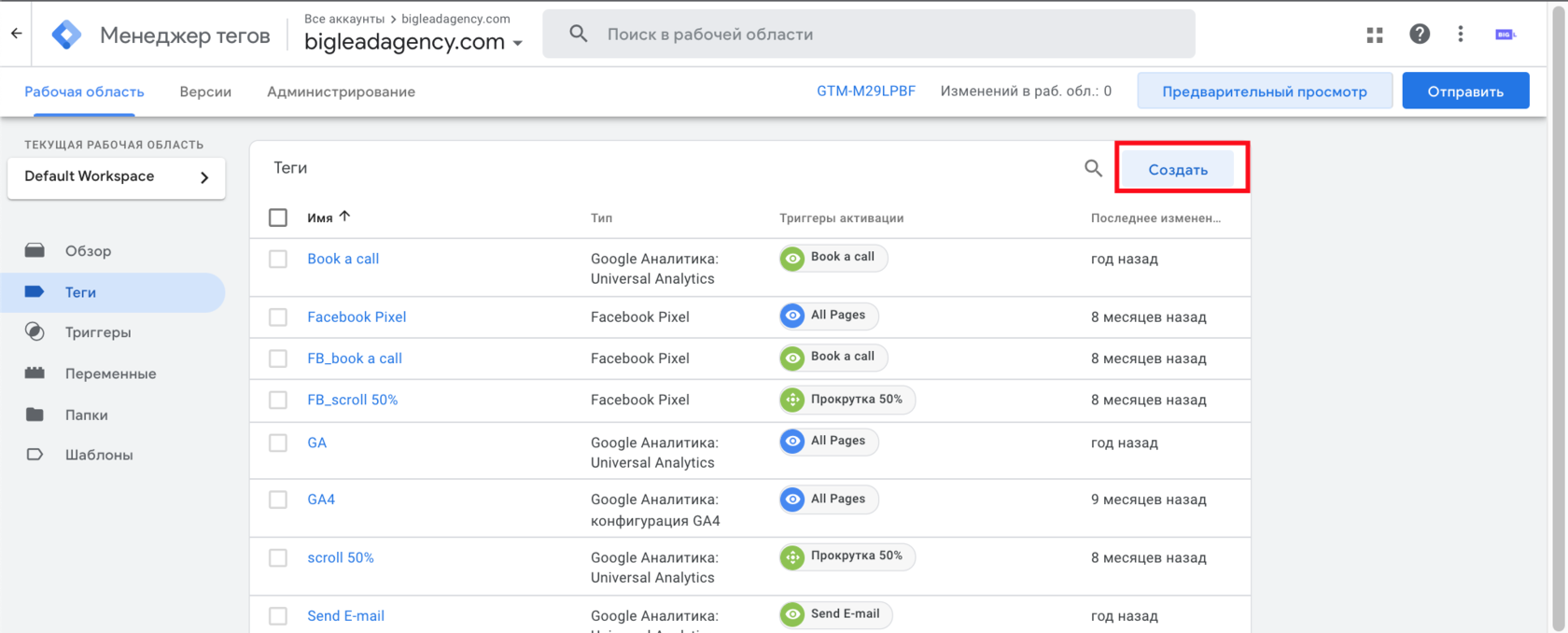Click the Прокрутка 50% trigger chip in FB_scroll 50% row
This screenshot has width=1568, height=633.
click(847, 400)
